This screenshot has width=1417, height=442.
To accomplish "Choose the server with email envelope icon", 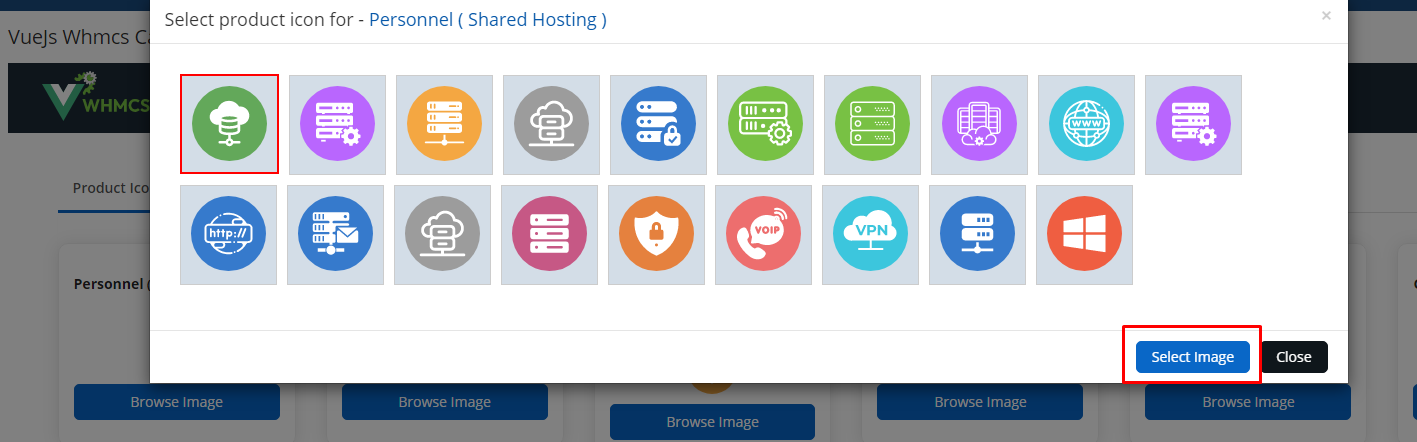I will point(336,235).
